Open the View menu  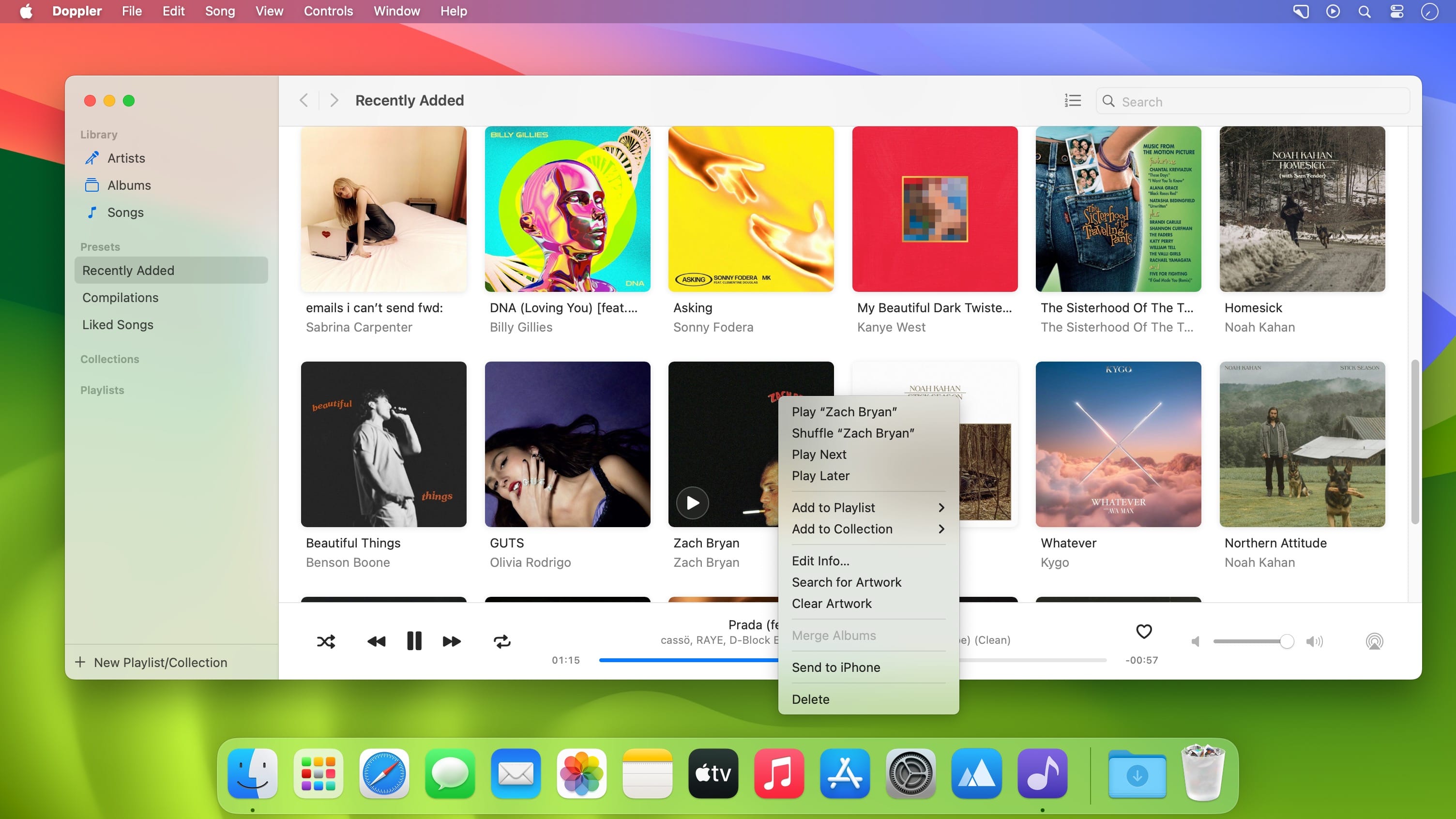[269, 11]
